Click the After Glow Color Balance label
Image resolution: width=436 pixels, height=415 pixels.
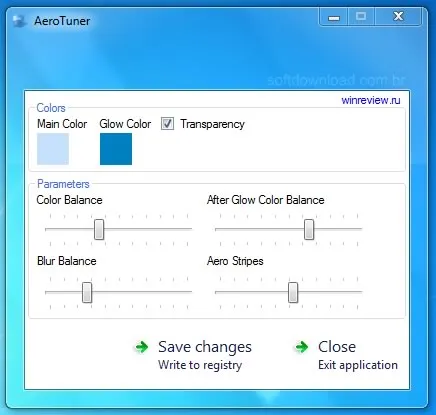click(266, 200)
